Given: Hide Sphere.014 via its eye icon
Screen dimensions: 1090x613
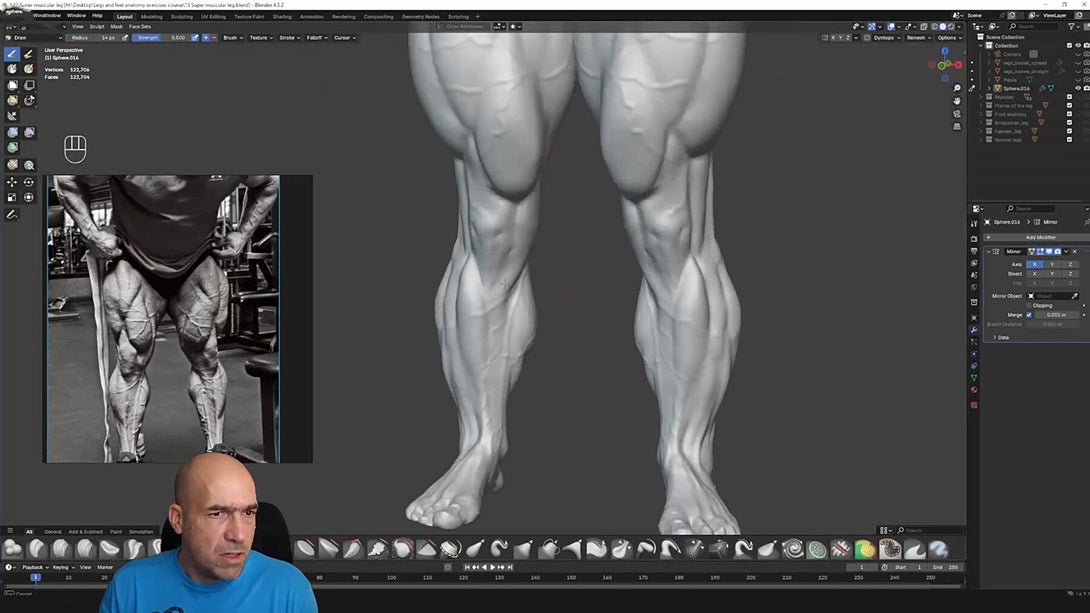Looking at the screenshot, I should click(x=1077, y=88).
